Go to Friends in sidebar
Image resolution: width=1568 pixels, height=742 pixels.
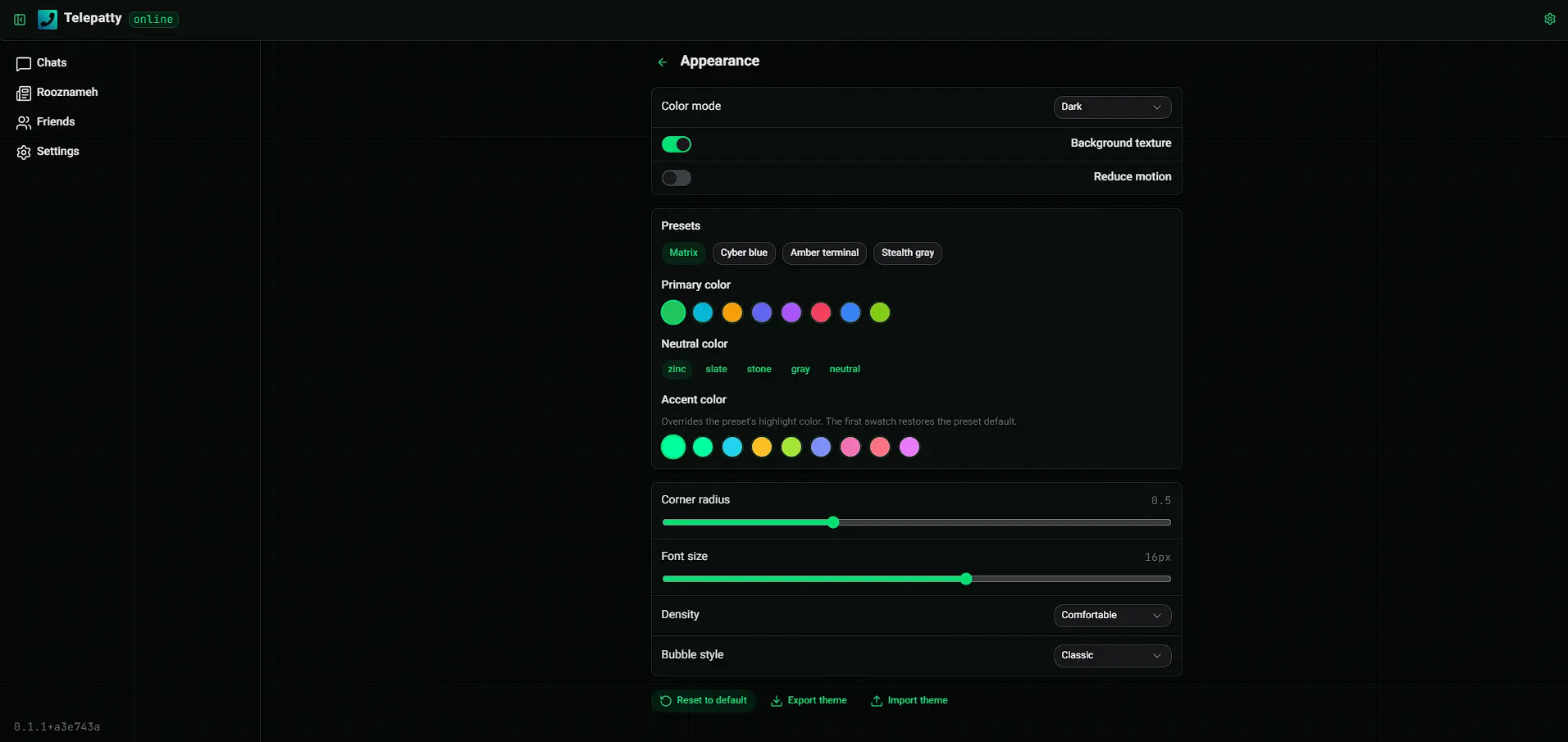pyautogui.click(x=46, y=122)
